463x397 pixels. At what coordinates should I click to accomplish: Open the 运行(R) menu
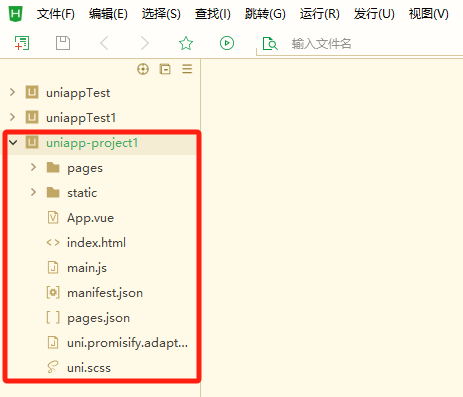pyautogui.click(x=319, y=14)
